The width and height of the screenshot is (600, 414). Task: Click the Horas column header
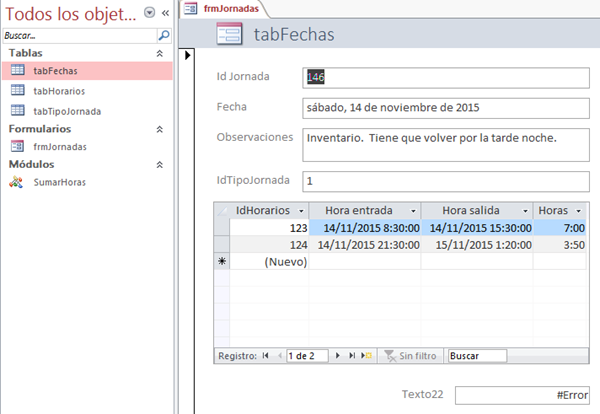click(x=560, y=211)
